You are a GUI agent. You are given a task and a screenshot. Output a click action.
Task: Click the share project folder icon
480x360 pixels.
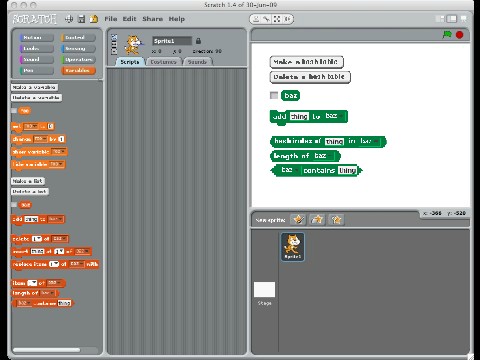(94, 19)
